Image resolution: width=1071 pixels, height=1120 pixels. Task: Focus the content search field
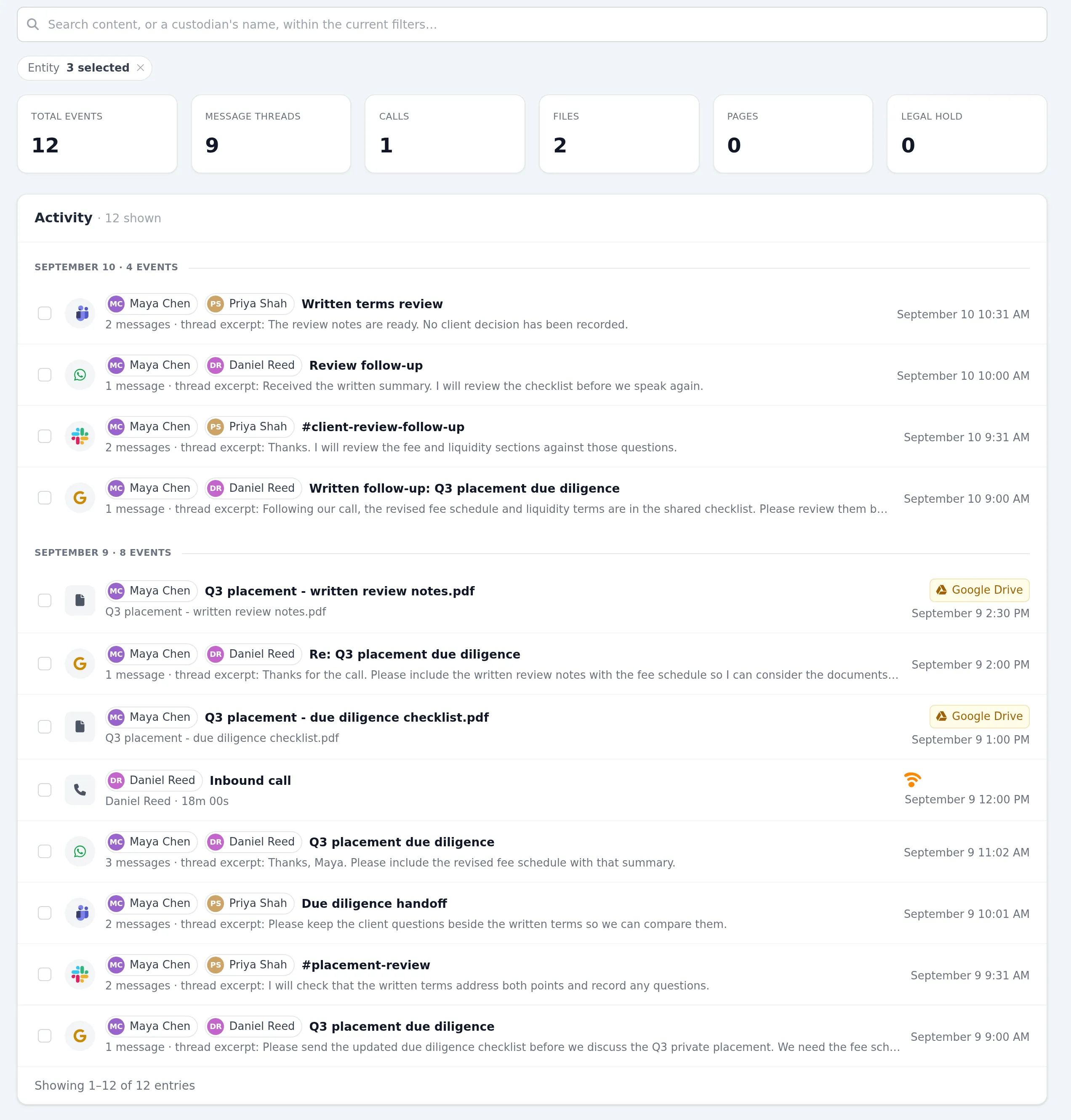pyautogui.click(x=532, y=24)
